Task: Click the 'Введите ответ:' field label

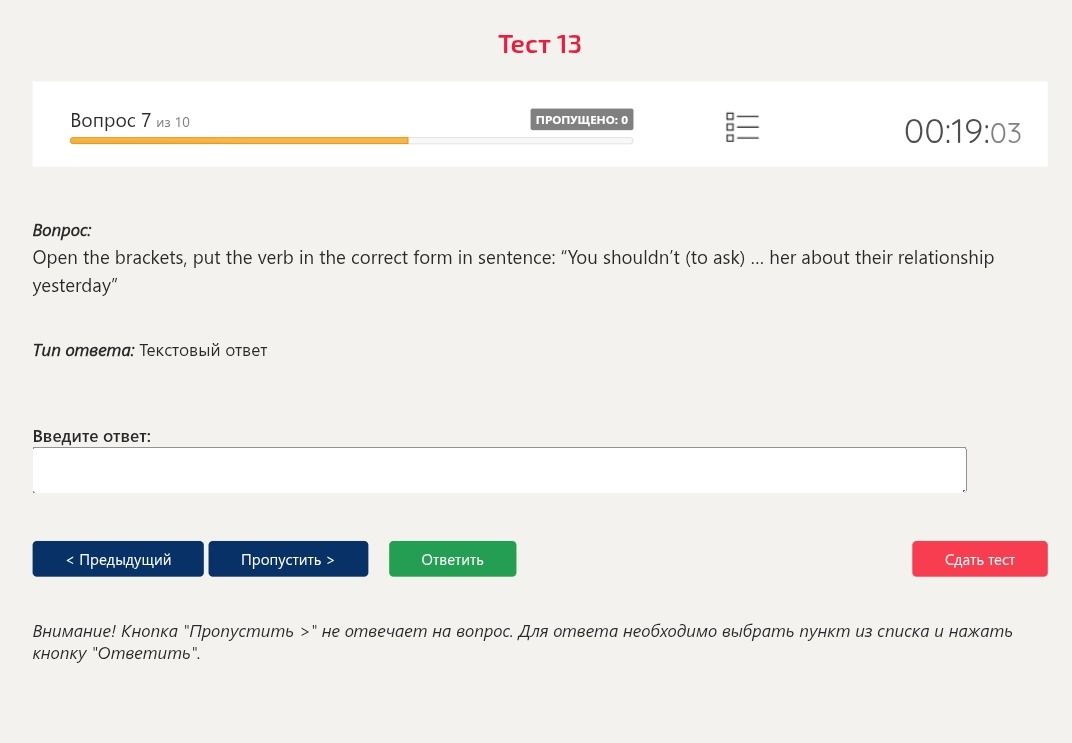Action: pos(92,436)
